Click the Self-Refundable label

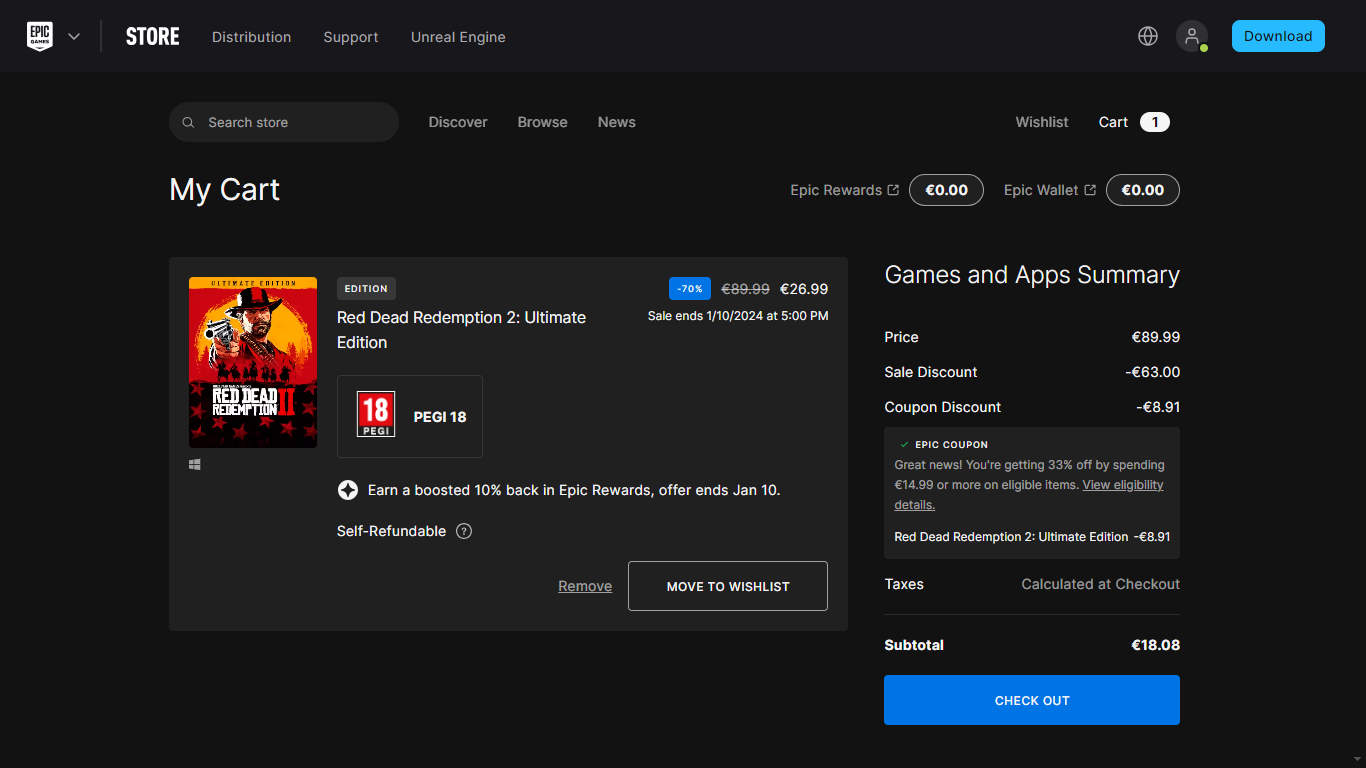391,531
